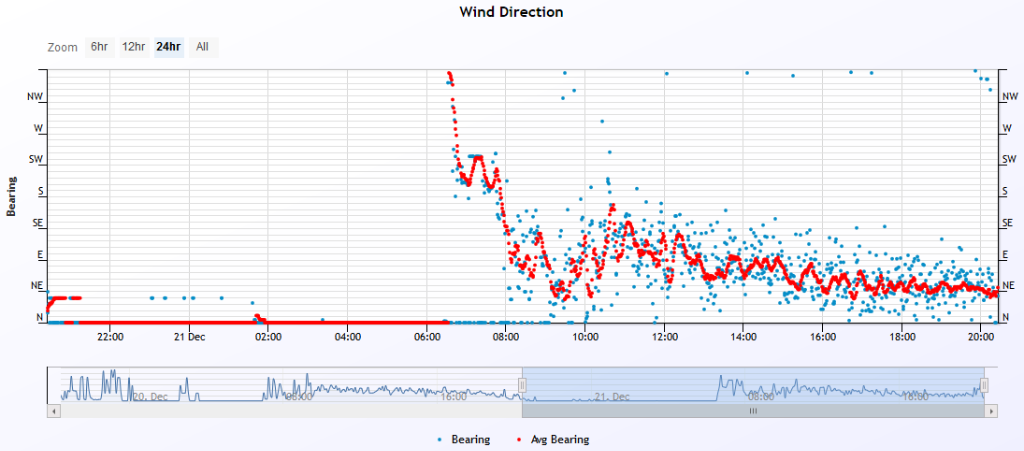The height and width of the screenshot is (451, 1024).
Task: Toggle the Bearing series in legend
Action: pyautogui.click(x=464, y=439)
